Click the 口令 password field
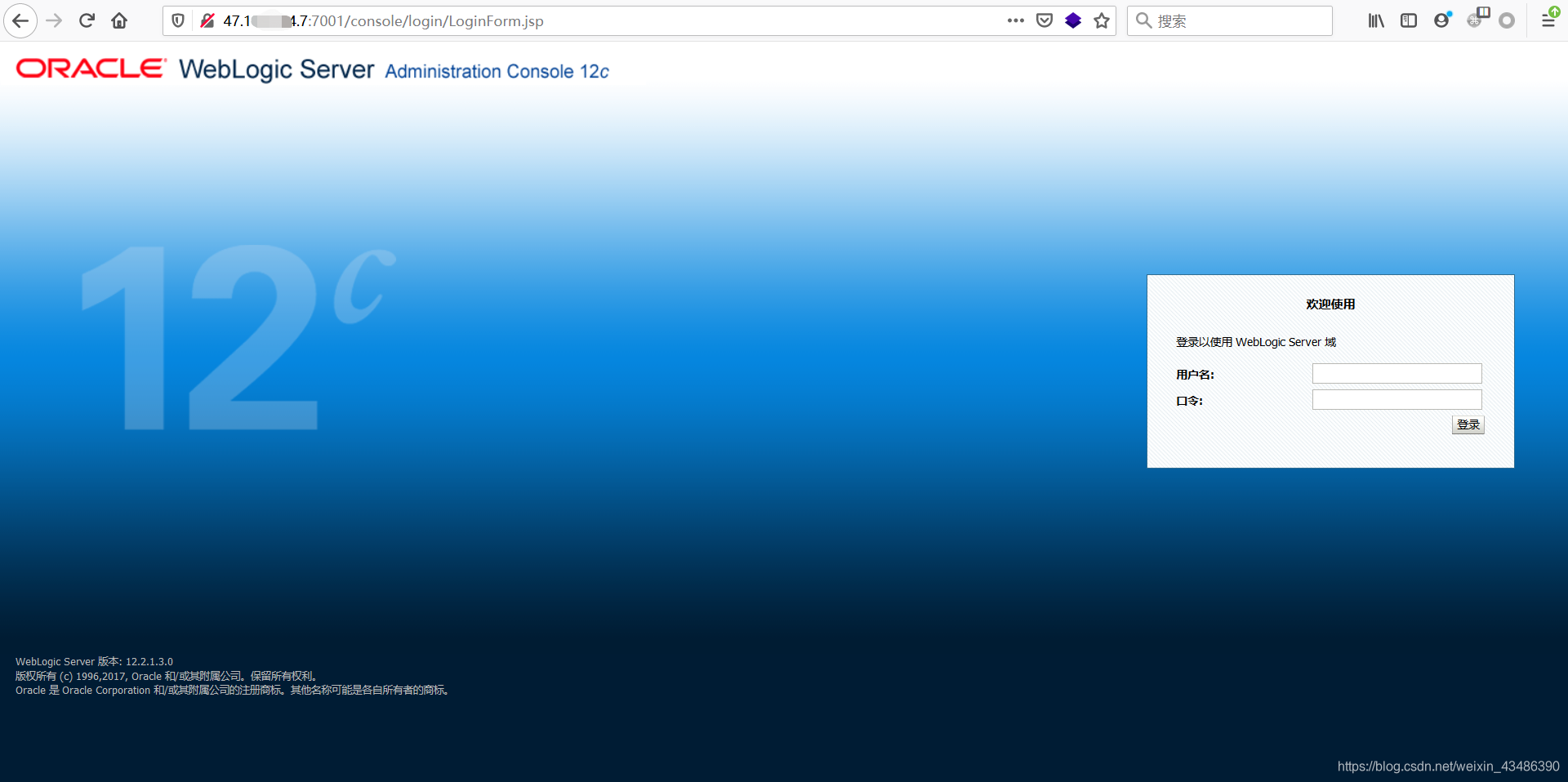Screen dimensions: 1568x782 pyautogui.click(x=1396, y=400)
